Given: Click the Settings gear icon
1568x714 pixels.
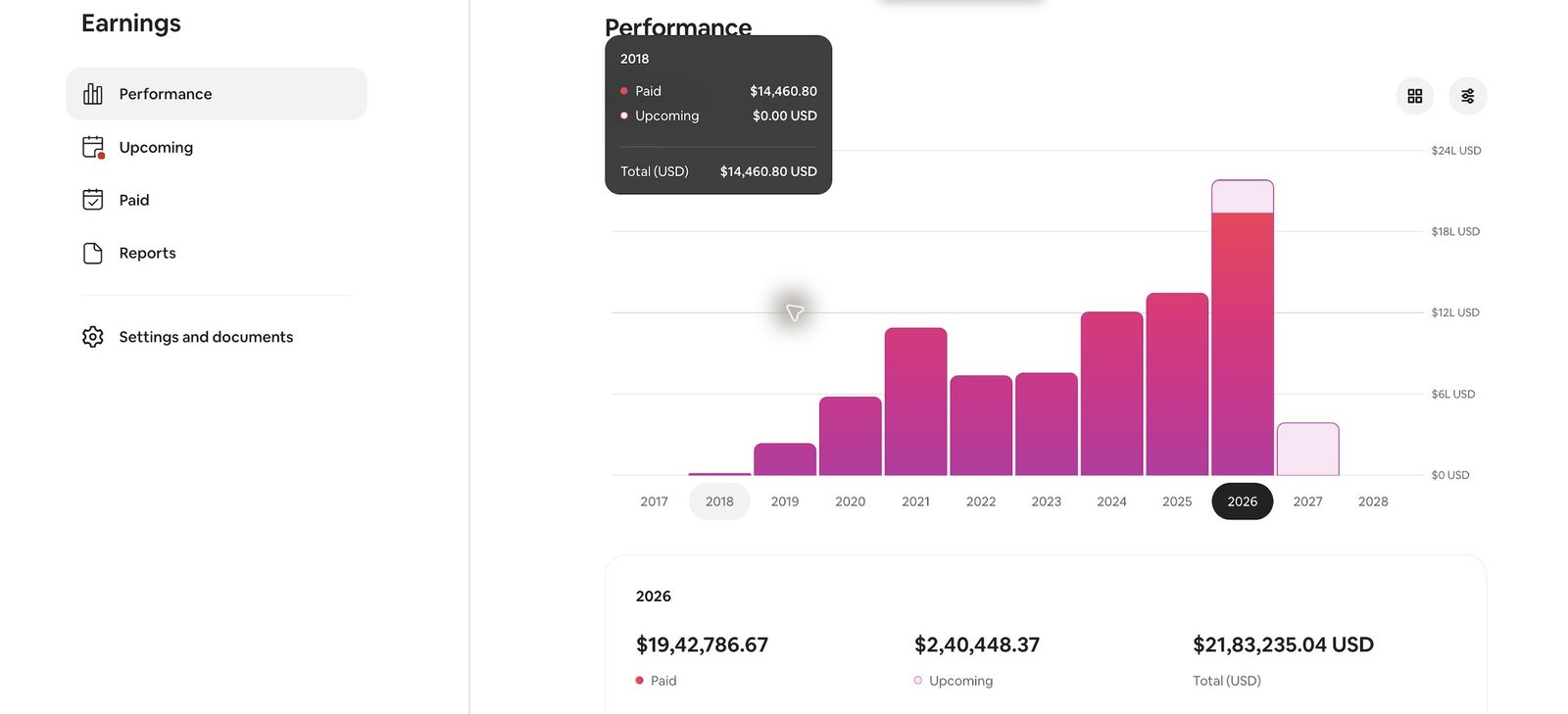Looking at the screenshot, I should (93, 337).
